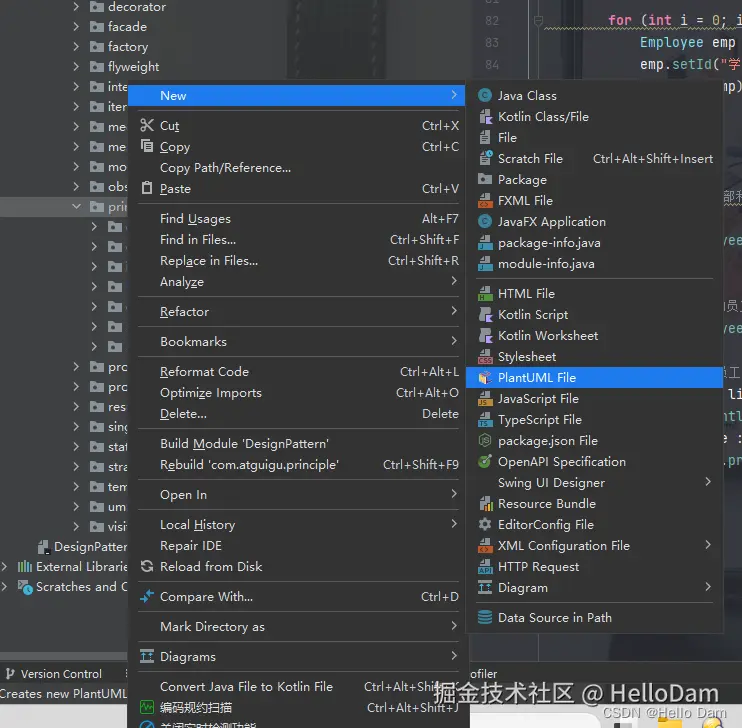Image resolution: width=742 pixels, height=728 pixels.
Task: Click the XML Configuration File icon
Action: 485,546
